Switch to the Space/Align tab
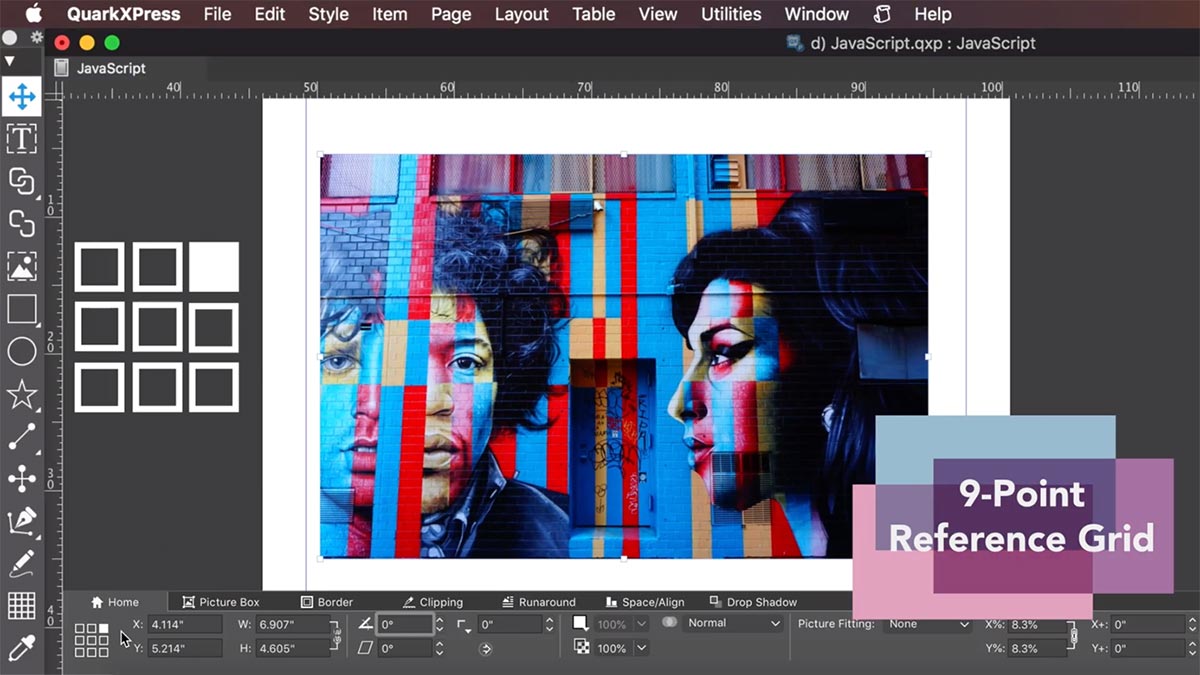1200x675 pixels. 646,602
